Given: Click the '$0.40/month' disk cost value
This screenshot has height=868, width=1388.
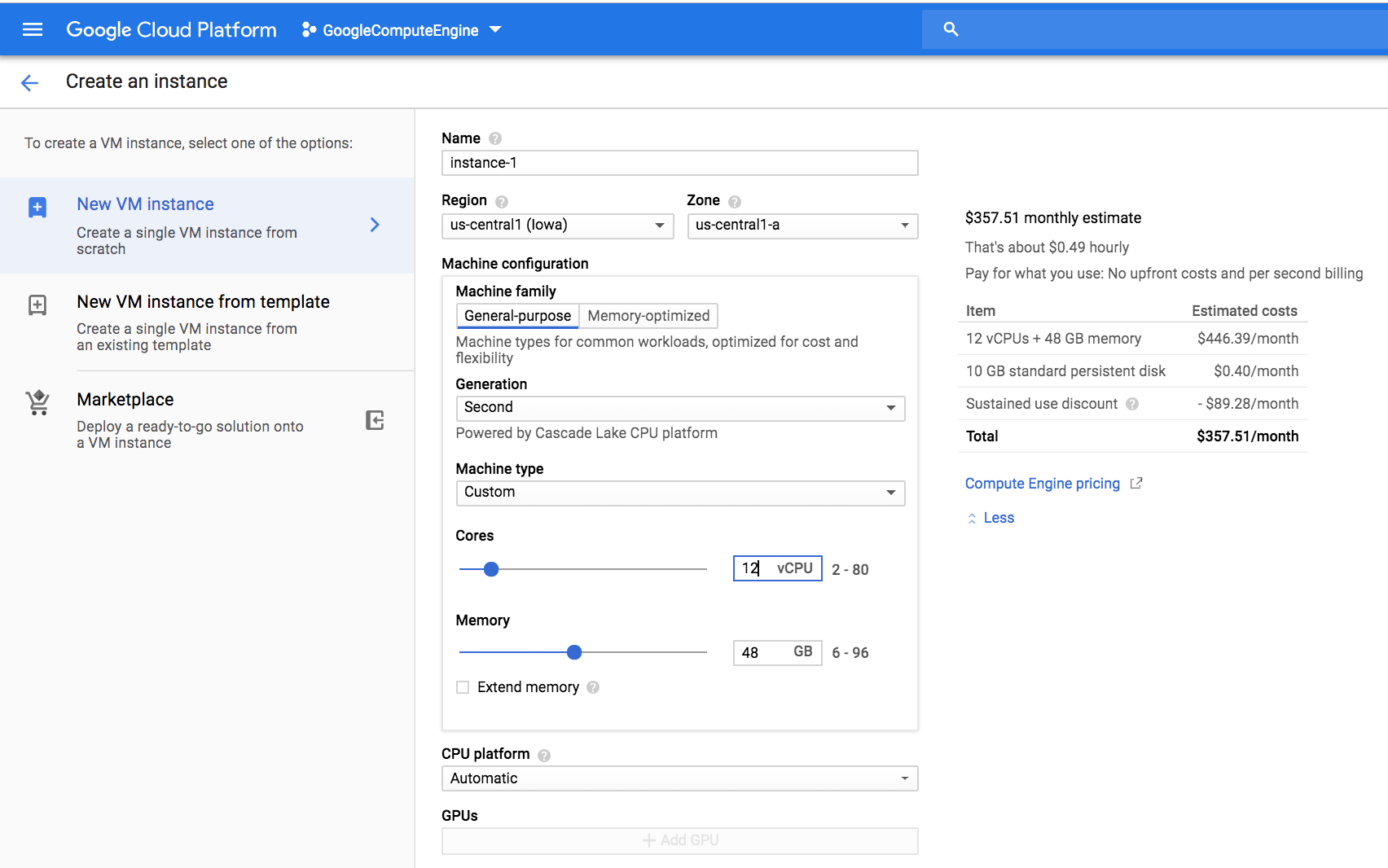Looking at the screenshot, I should tap(1256, 371).
